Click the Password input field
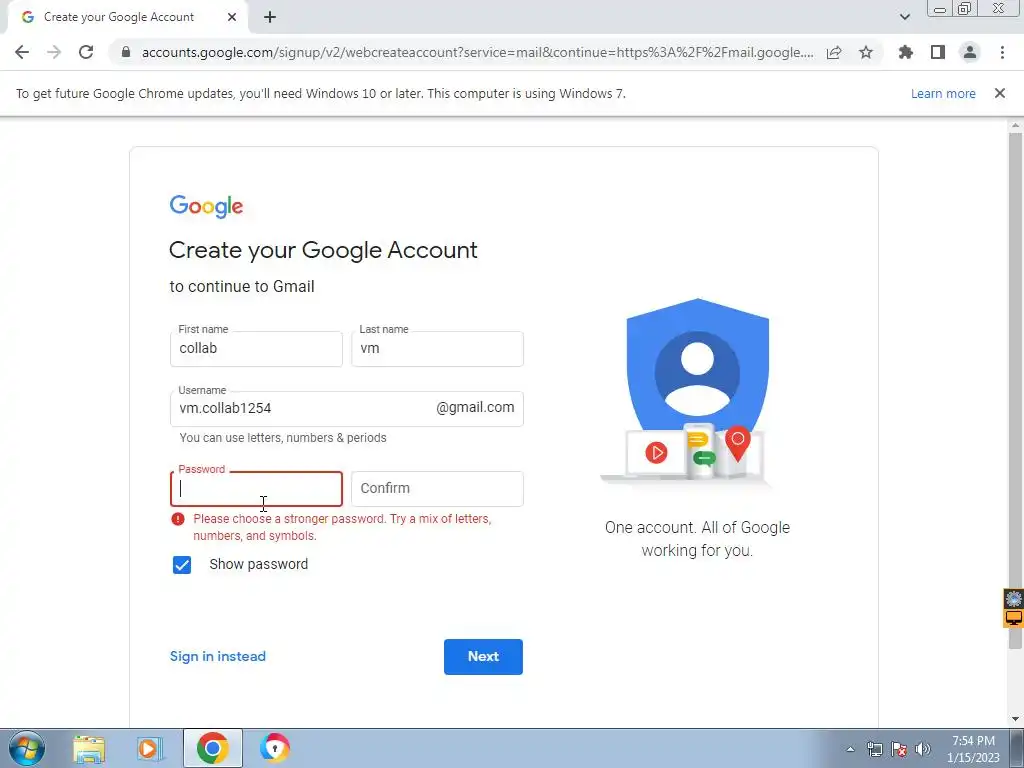Viewport: 1024px width, 768px height. [x=256, y=489]
